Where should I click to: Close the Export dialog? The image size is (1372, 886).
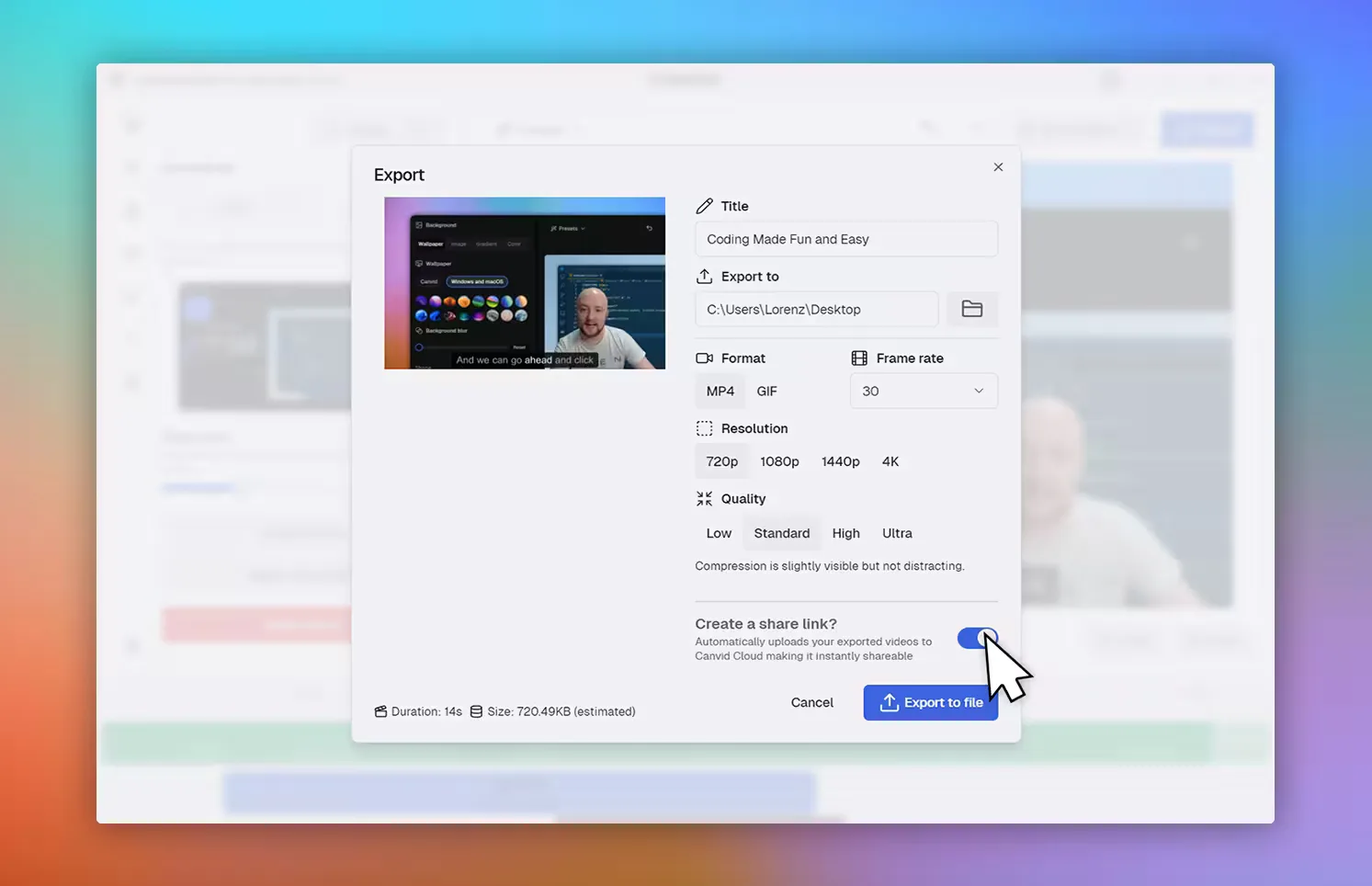998,167
